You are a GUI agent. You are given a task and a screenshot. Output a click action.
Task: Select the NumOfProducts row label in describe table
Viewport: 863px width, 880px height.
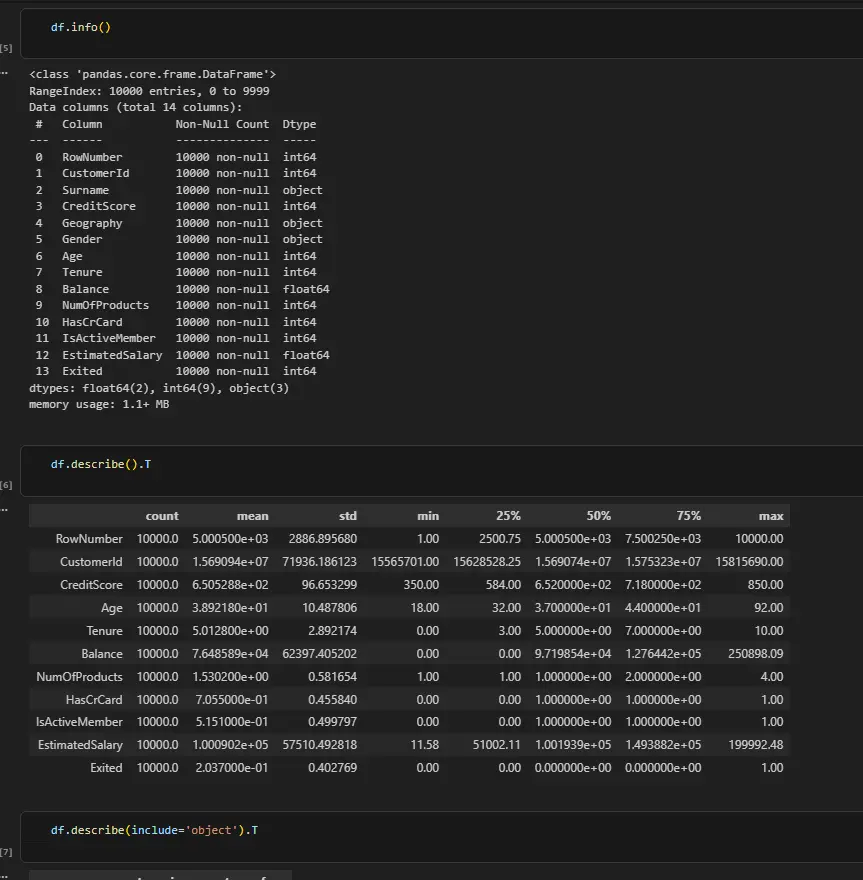pos(79,677)
